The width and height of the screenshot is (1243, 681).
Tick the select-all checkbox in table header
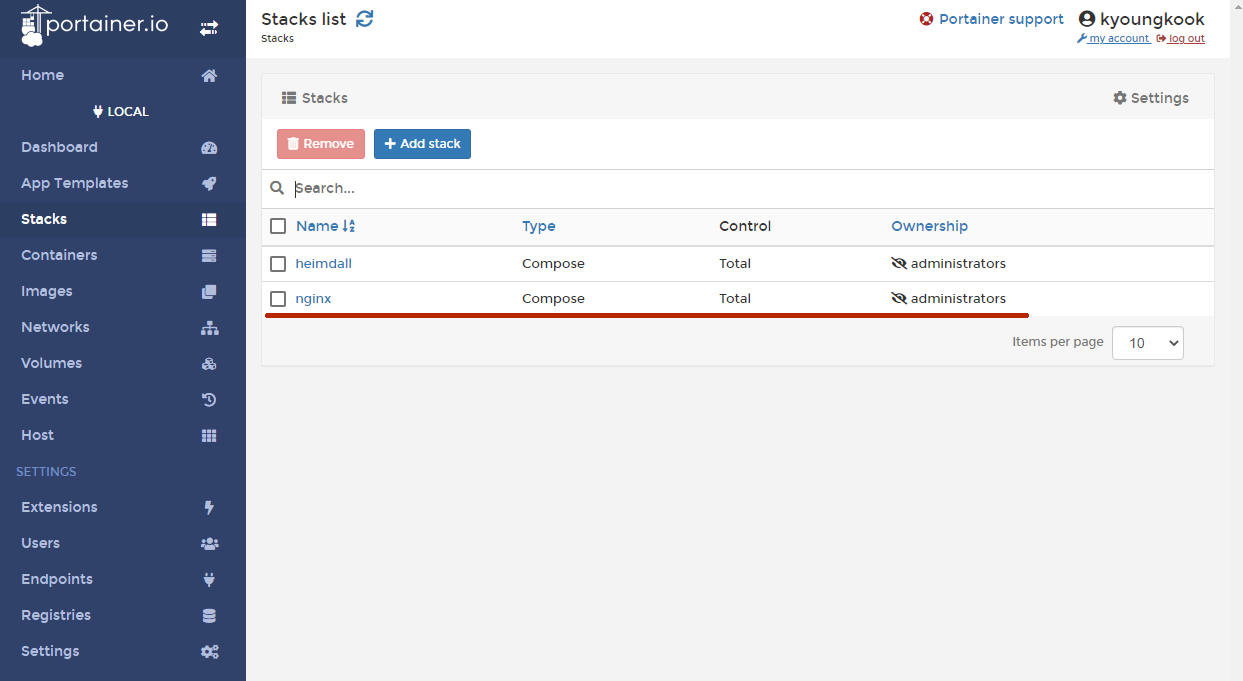coord(278,227)
